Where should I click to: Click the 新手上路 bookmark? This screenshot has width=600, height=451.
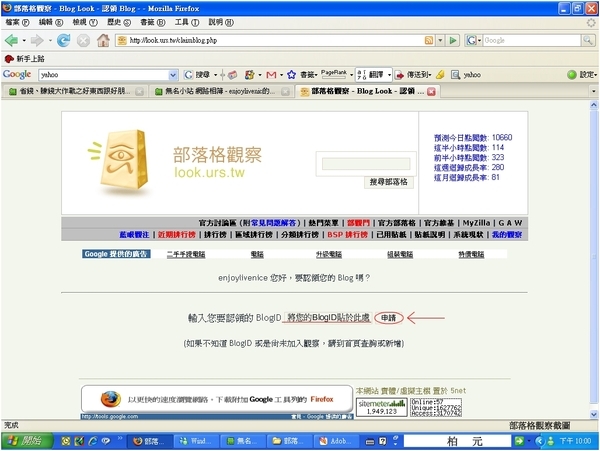tap(24, 59)
